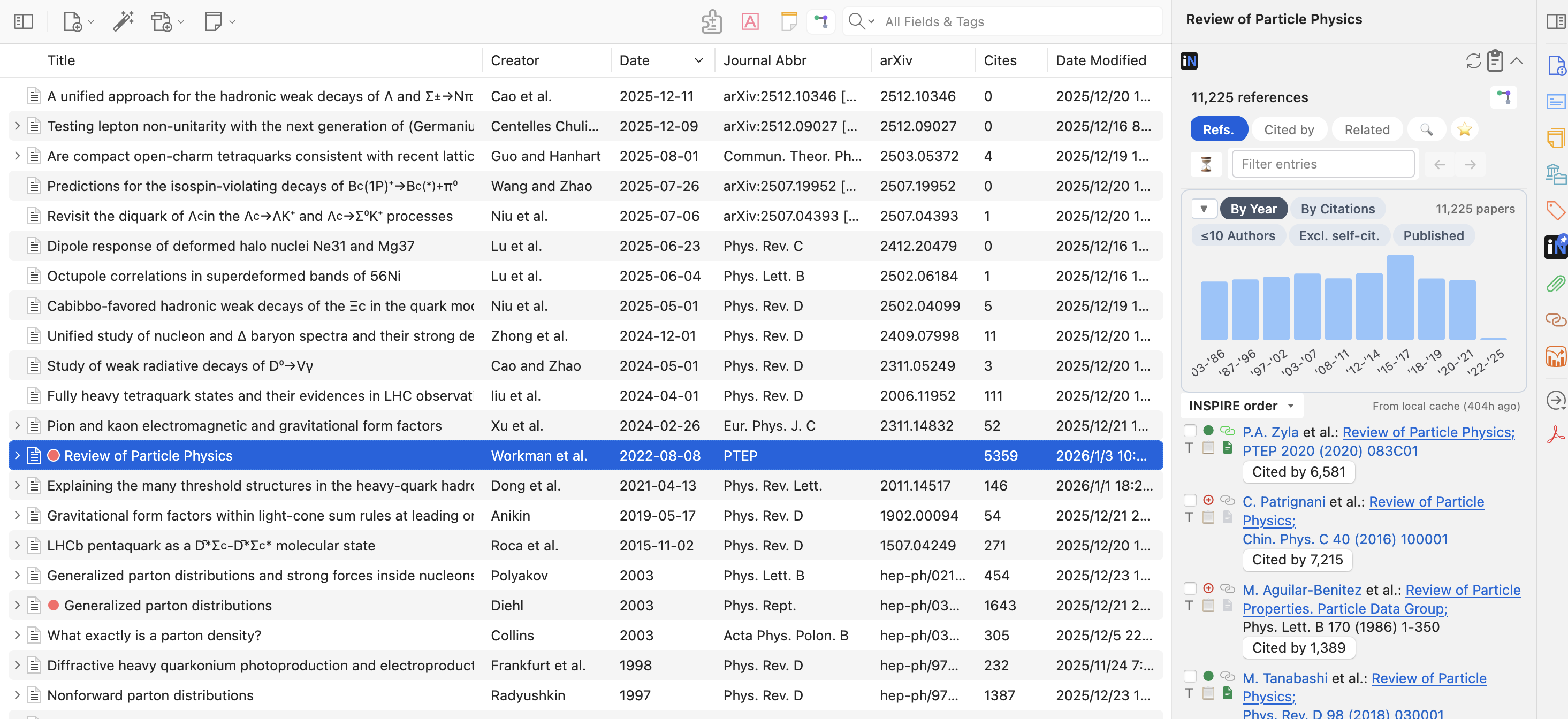Screen dimensions: 1568x719
Task: Check the box for C. Patrignani entry
Action: tap(1190, 501)
